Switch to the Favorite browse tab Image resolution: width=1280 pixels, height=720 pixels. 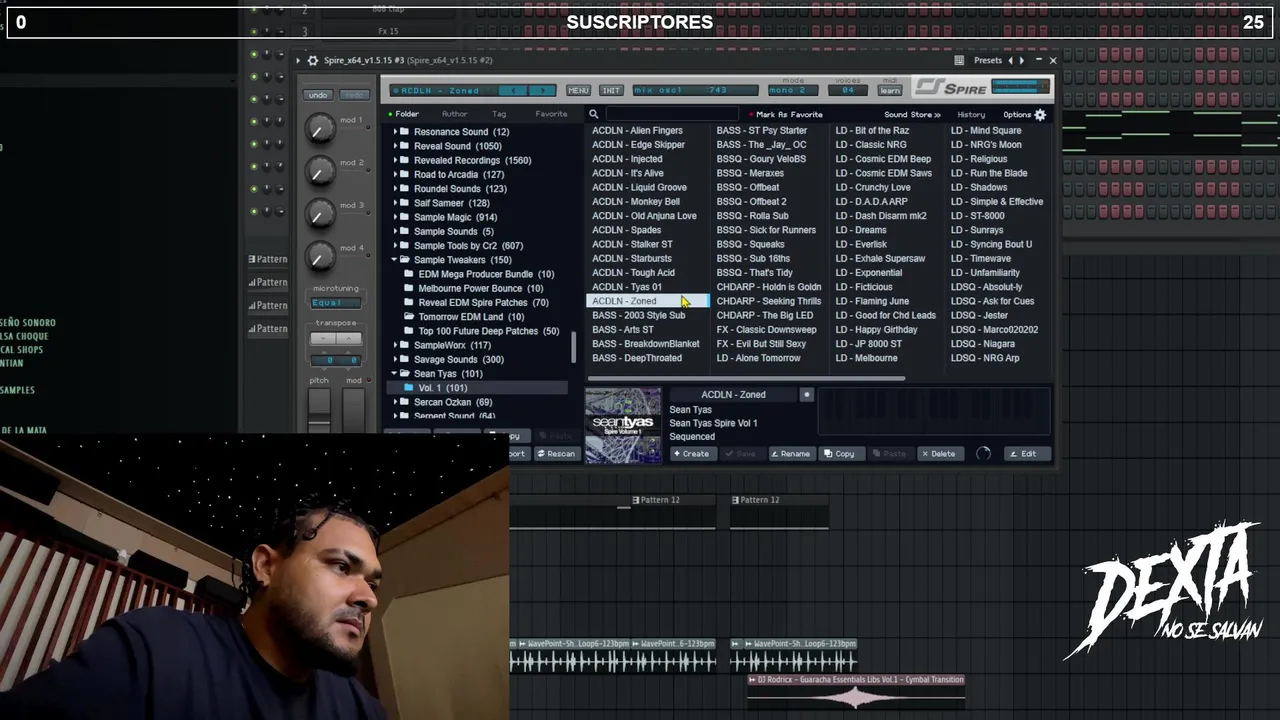[x=551, y=114]
